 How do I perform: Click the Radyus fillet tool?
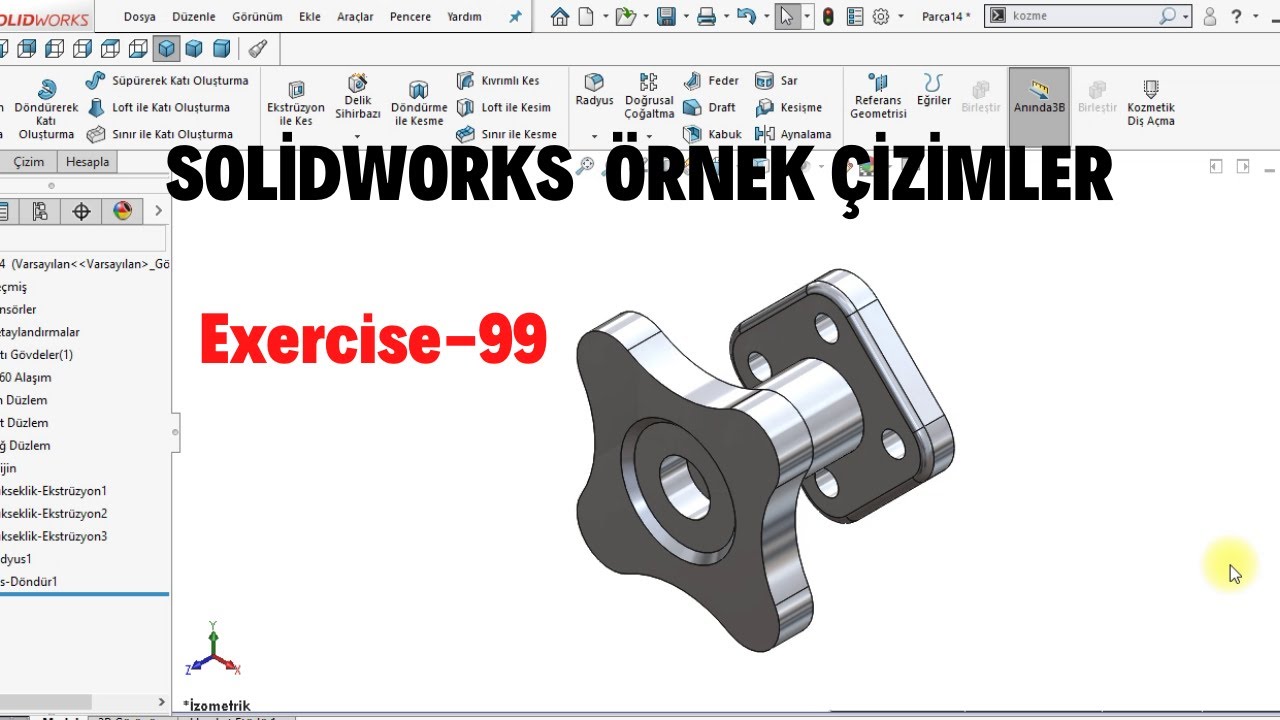pyautogui.click(x=594, y=90)
